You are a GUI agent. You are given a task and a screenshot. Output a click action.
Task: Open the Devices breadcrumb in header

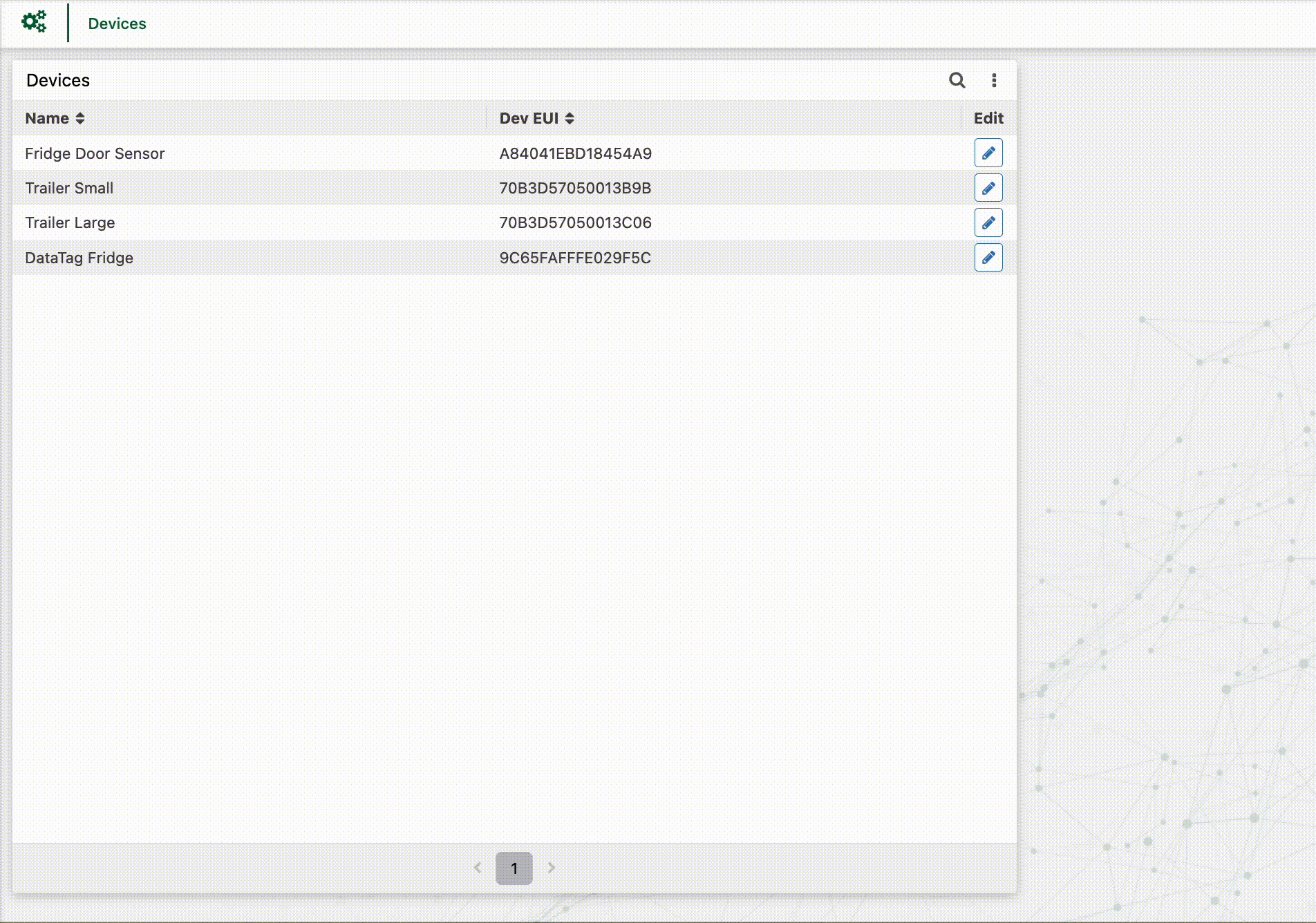coord(117,23)
